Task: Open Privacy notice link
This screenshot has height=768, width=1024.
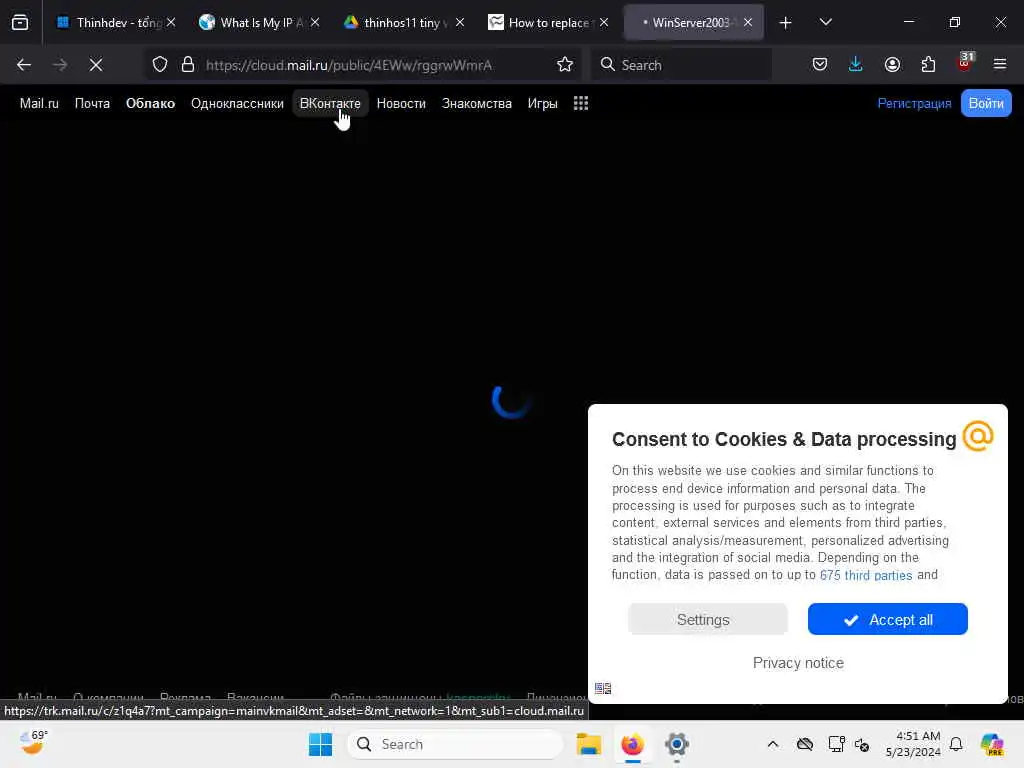Action: coord(798,663)
